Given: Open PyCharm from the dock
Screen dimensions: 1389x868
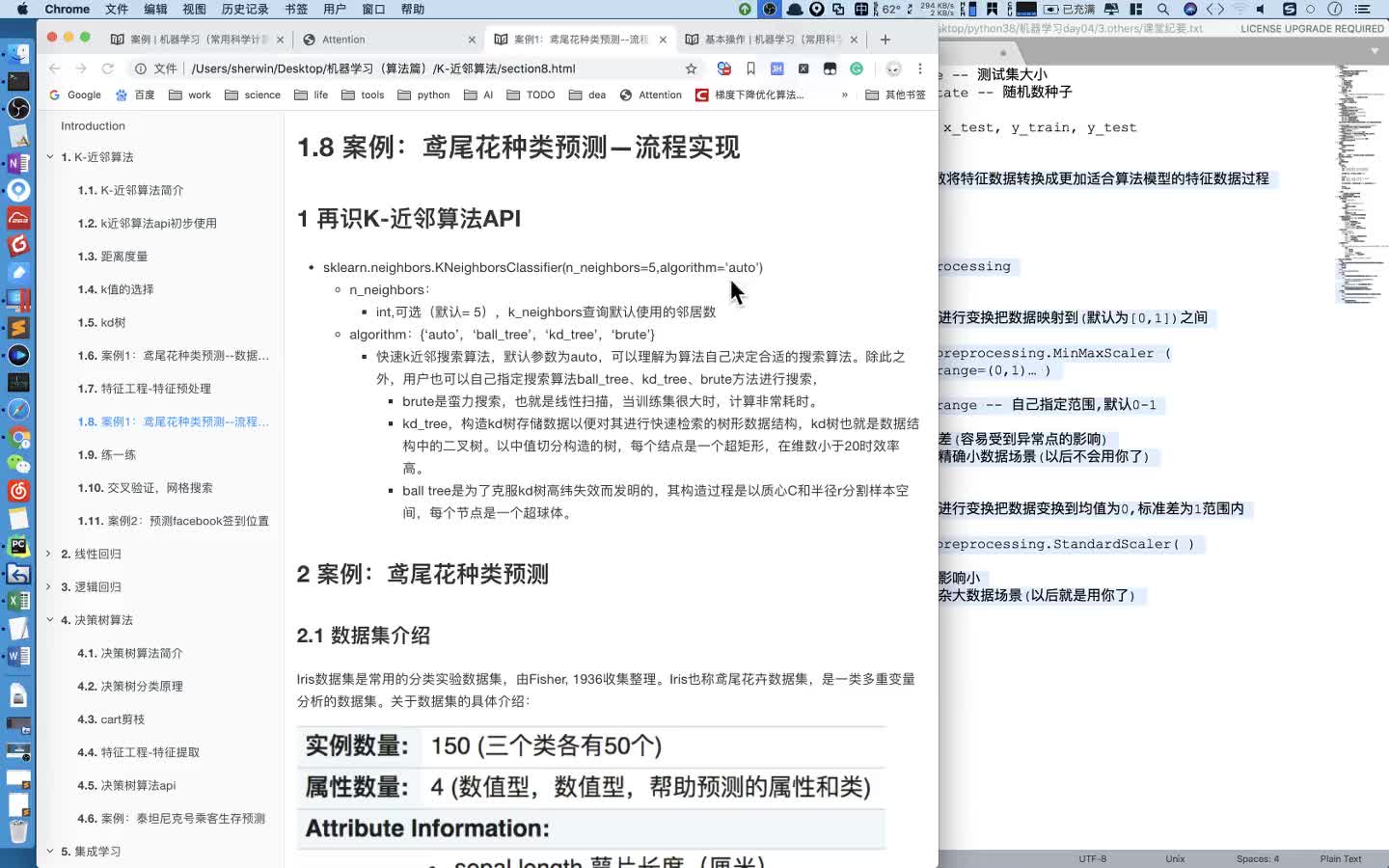Looking at the screenshot, I should pyautogui.click(x=18, y=547).
